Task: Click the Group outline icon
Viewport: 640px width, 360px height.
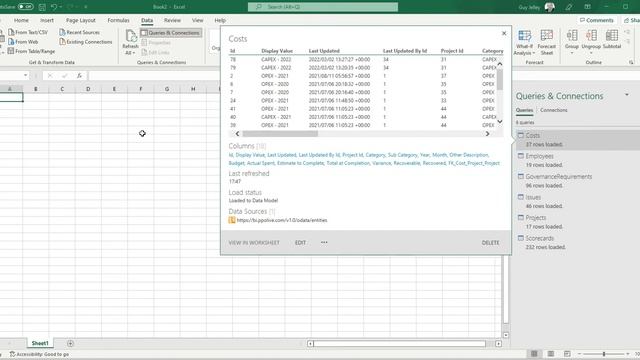Action: tap(572, 36)
